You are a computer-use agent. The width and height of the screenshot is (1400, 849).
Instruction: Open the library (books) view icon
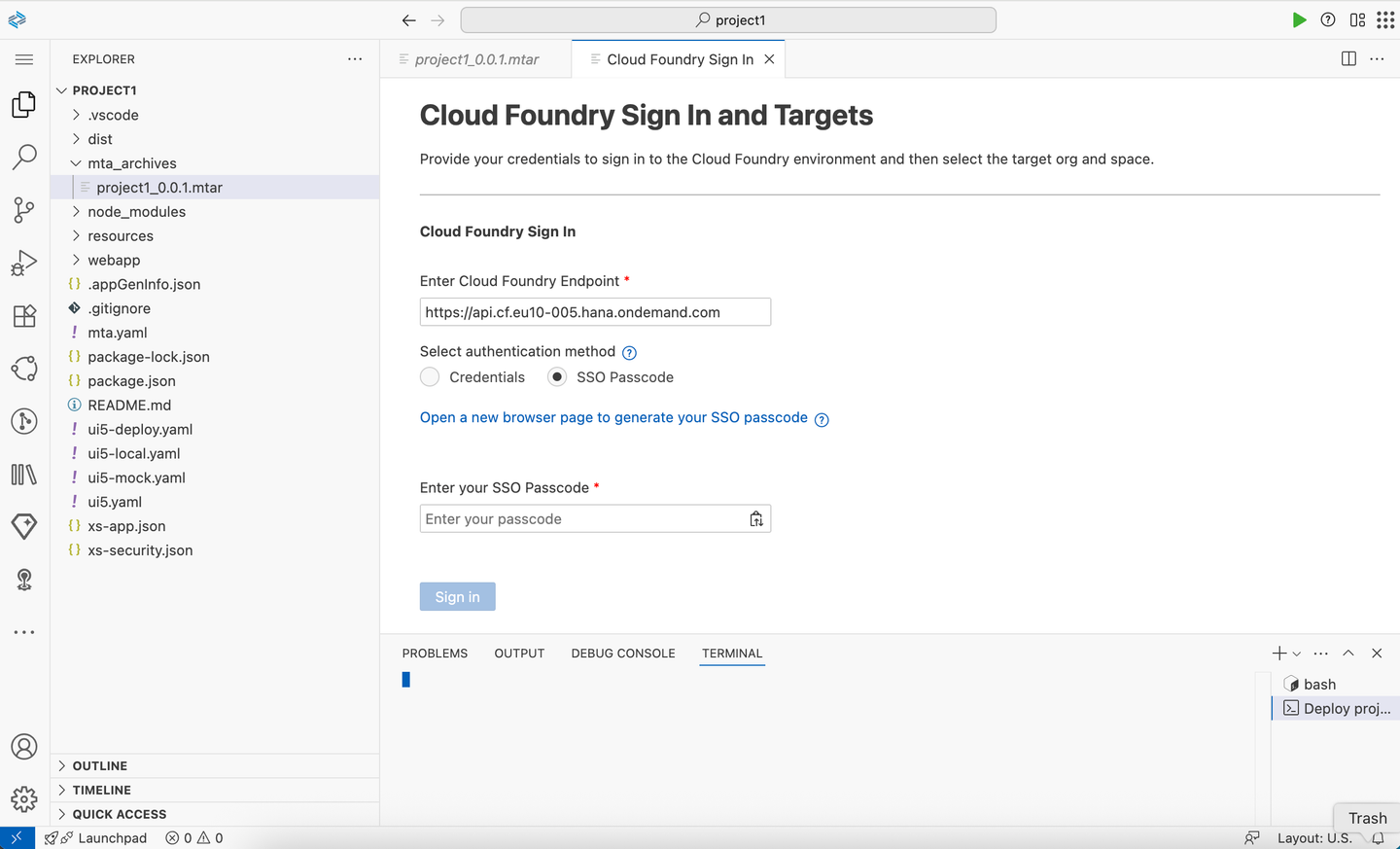click(x=24, y=475)
